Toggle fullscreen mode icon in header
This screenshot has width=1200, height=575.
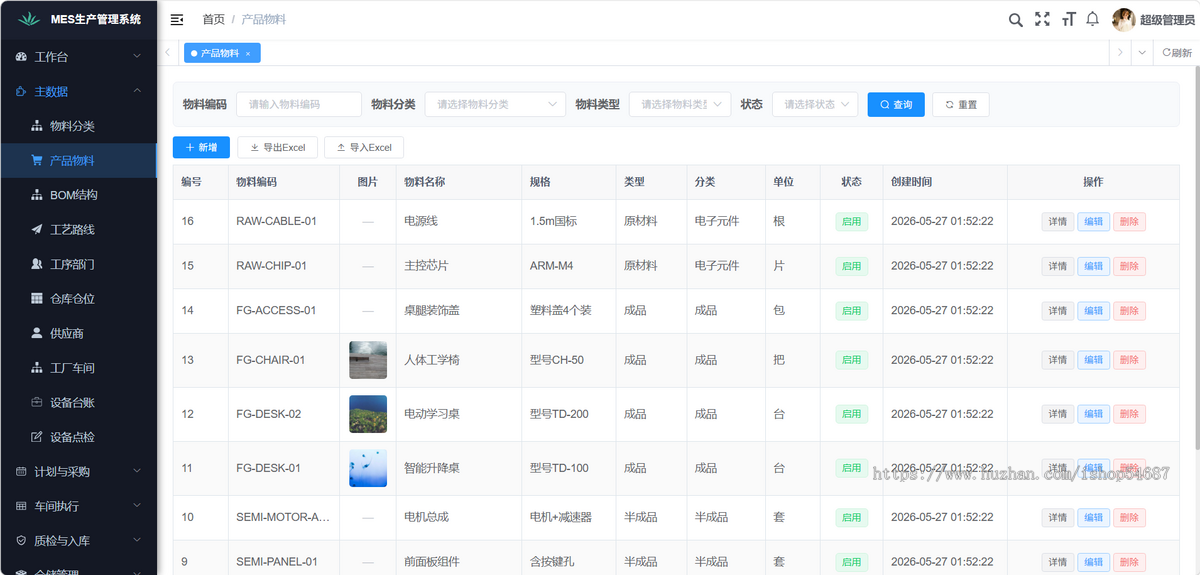click(x=1042, y=20)
